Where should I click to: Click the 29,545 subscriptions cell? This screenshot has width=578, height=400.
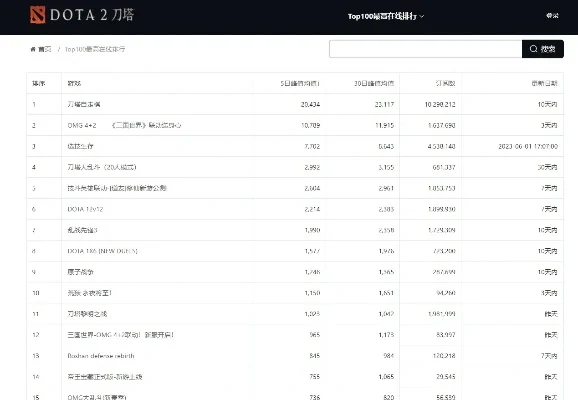tap(446, 377)
